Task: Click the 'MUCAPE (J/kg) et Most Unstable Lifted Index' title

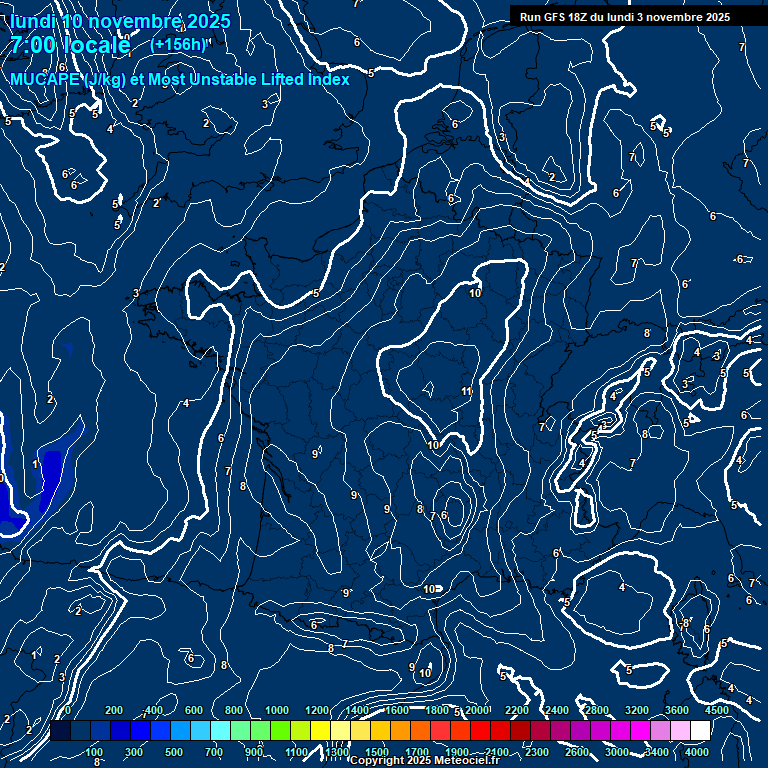Action: coord(180,79)
